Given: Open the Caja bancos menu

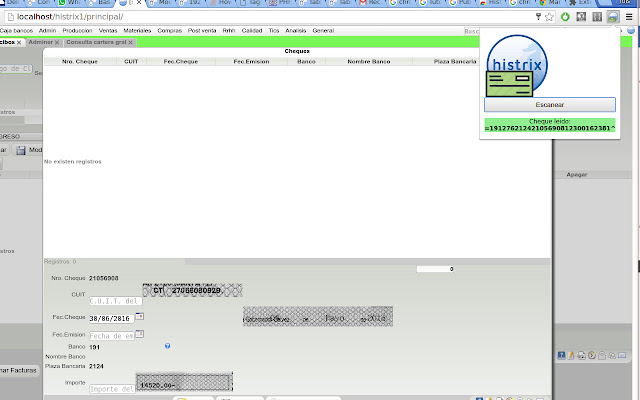Looking at the screenshot, I should 16,31.
